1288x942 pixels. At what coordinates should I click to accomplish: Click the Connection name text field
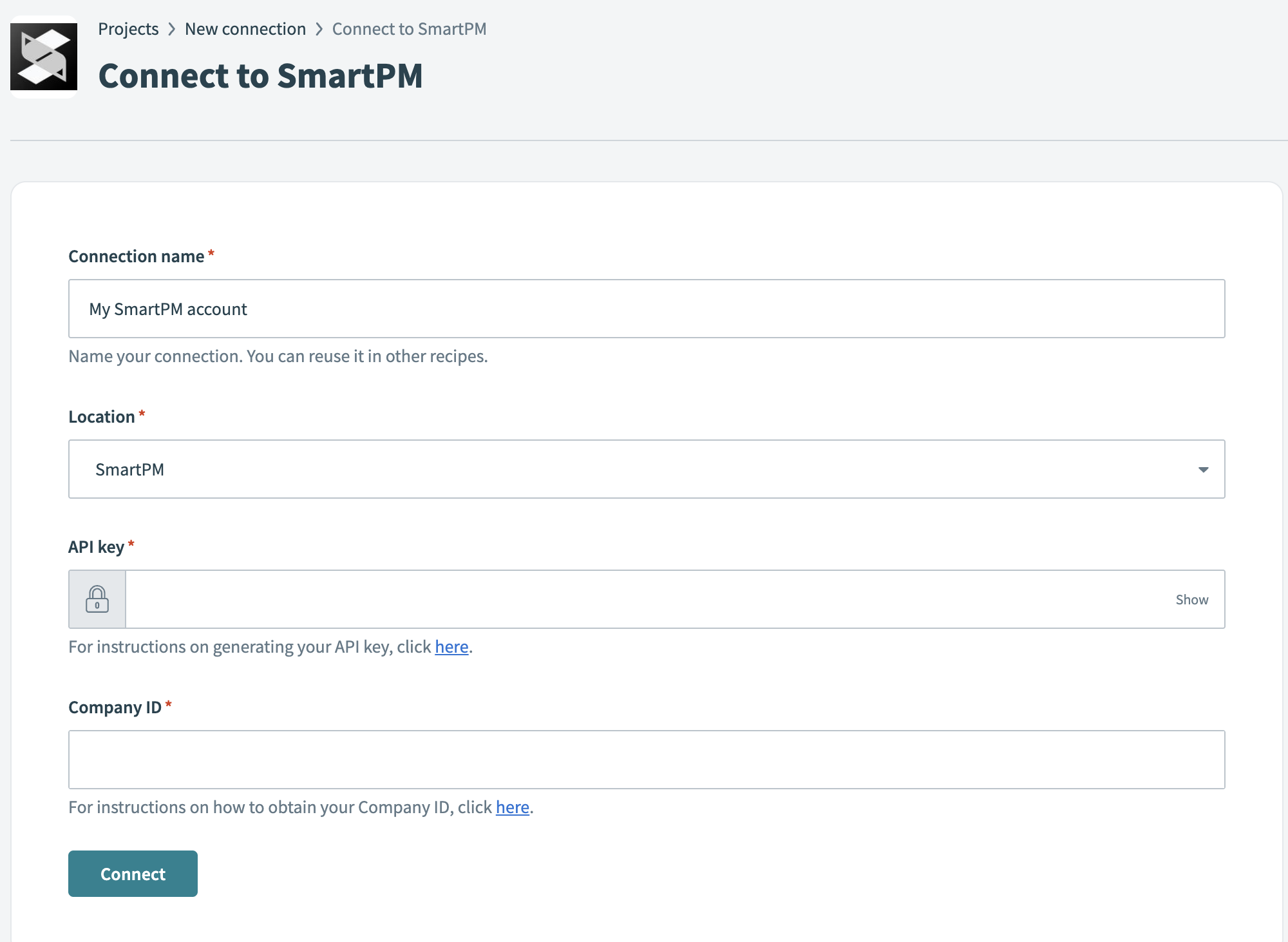click(644, 309)
